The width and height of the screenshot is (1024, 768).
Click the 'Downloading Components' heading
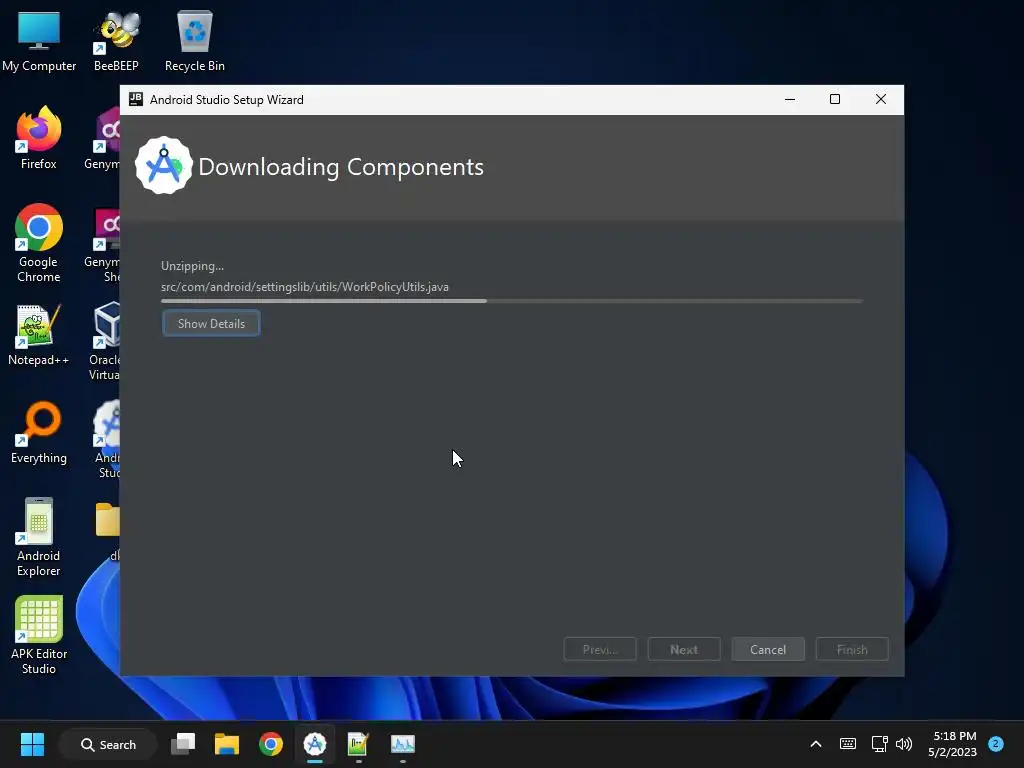(341, 167)
